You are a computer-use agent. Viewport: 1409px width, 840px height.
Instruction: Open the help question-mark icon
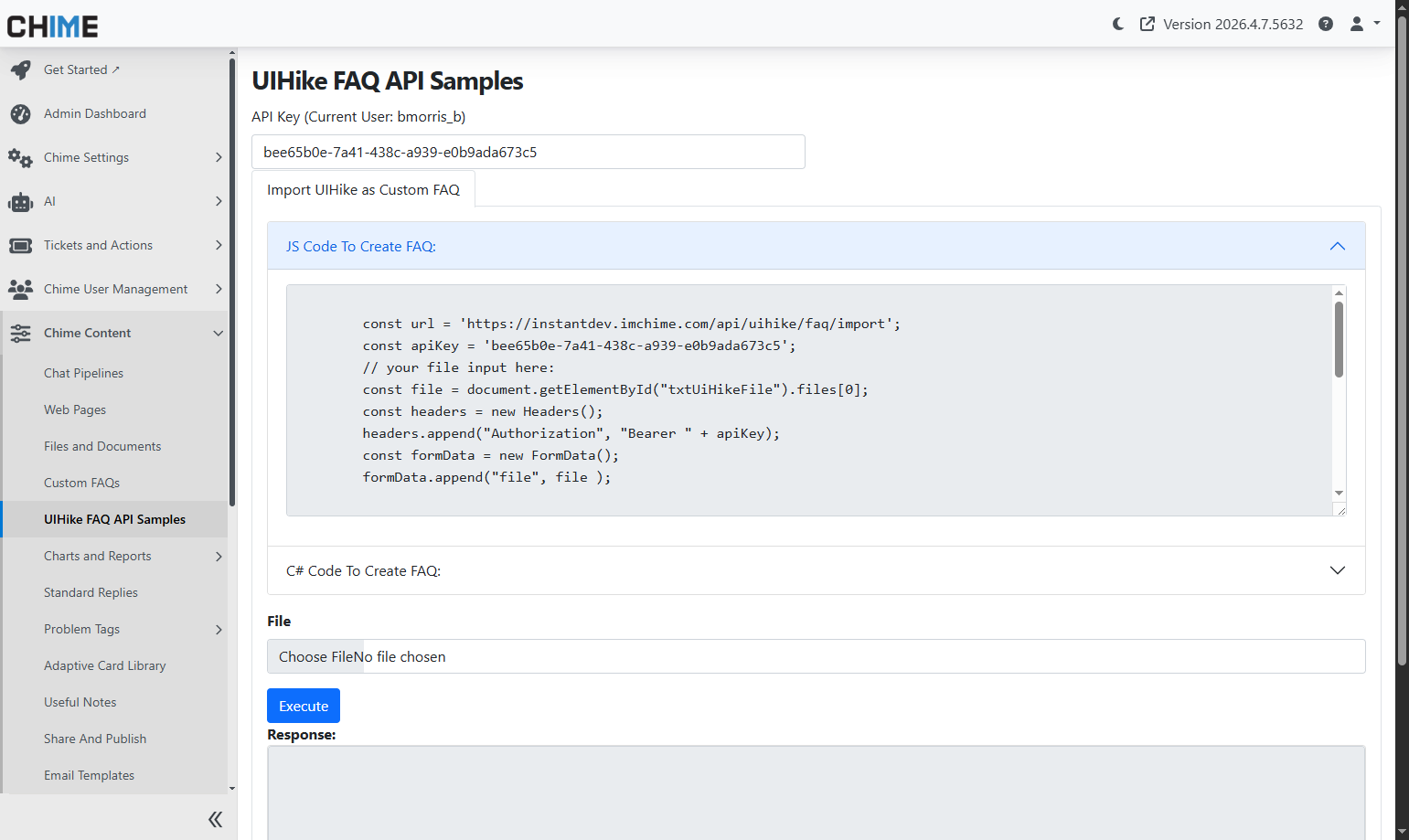(1326, 24)
